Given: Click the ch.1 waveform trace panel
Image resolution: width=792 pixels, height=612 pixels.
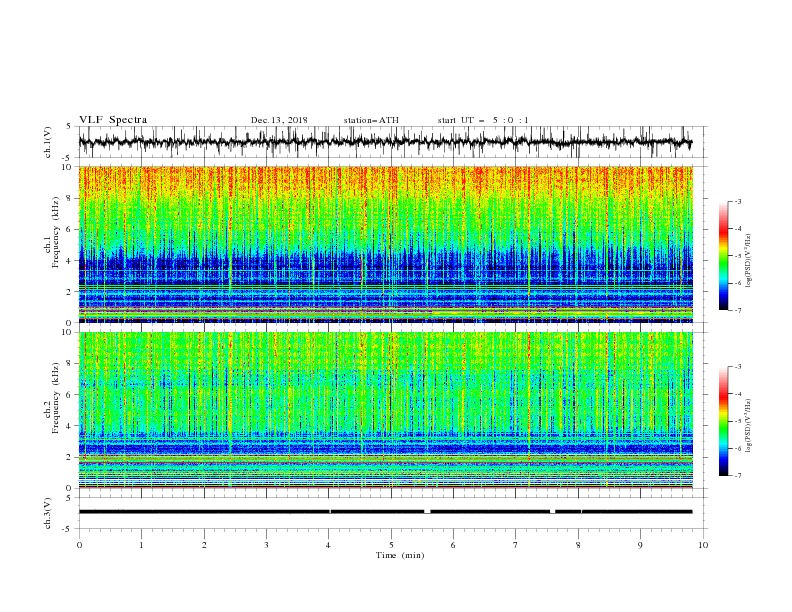Looking at the screenshot, I should [393, 142].
